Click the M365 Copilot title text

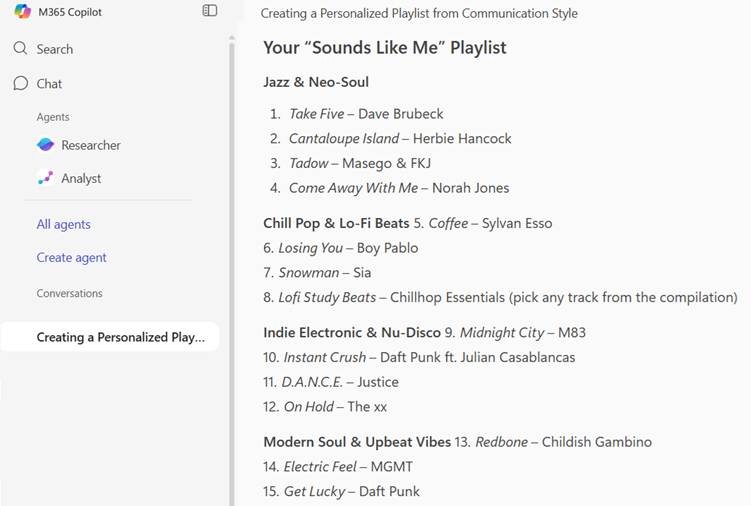pos(69,12)
